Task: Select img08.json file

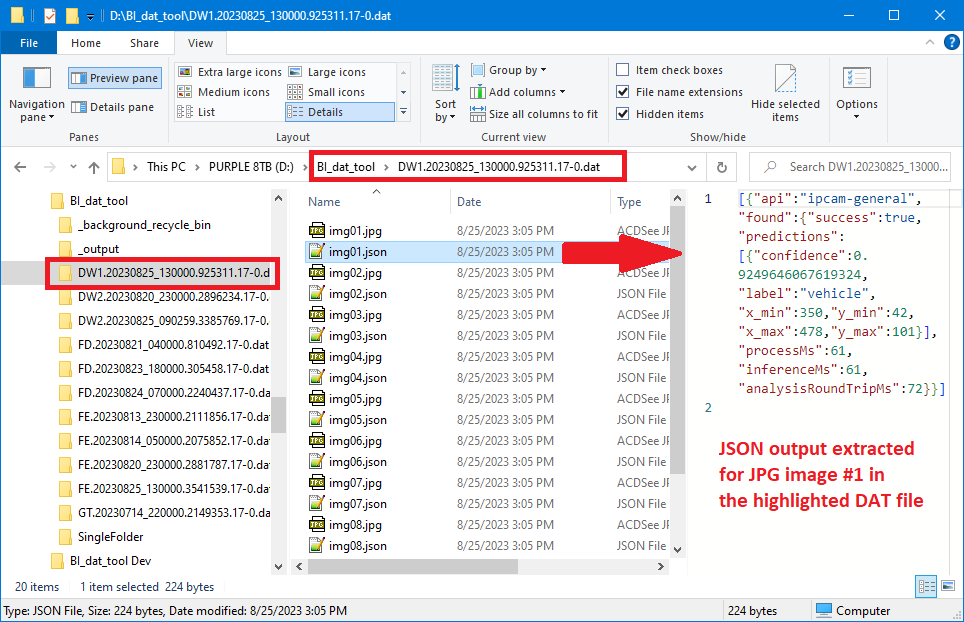Action: tap(358, 546)
